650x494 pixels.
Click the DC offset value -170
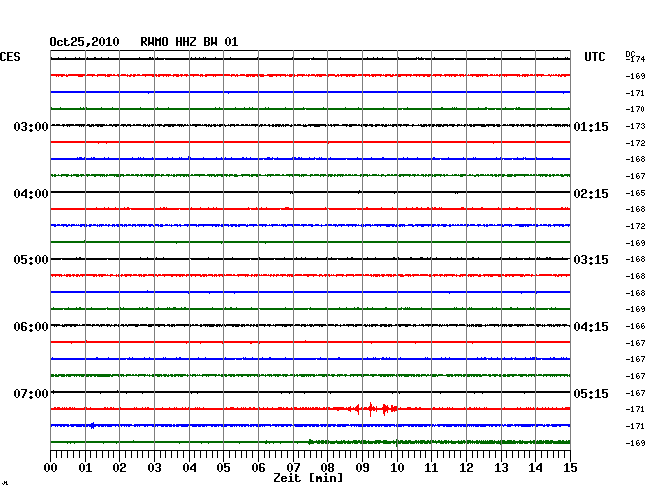click(x=635, y=109)
